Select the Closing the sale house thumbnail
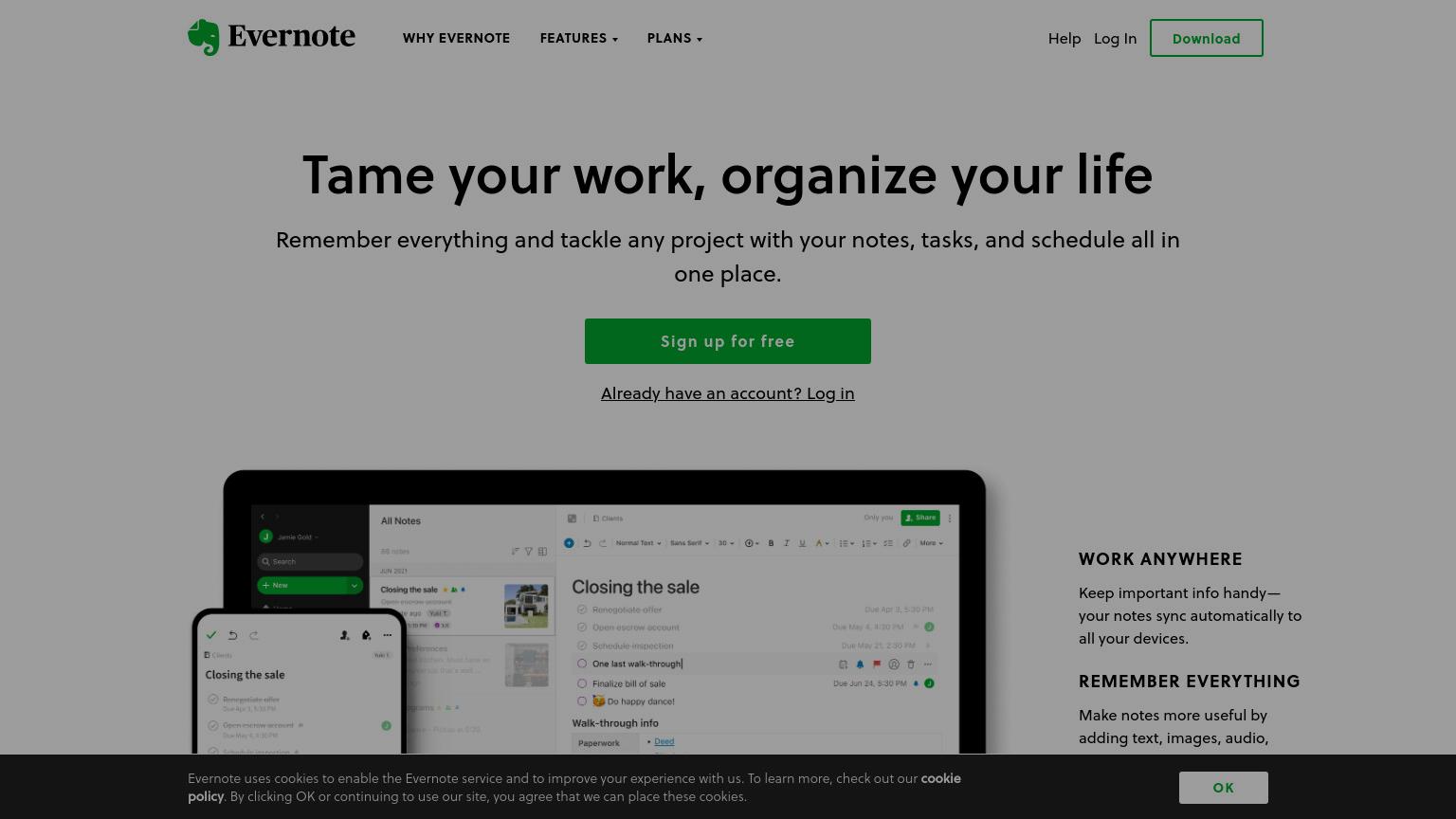 526,606
